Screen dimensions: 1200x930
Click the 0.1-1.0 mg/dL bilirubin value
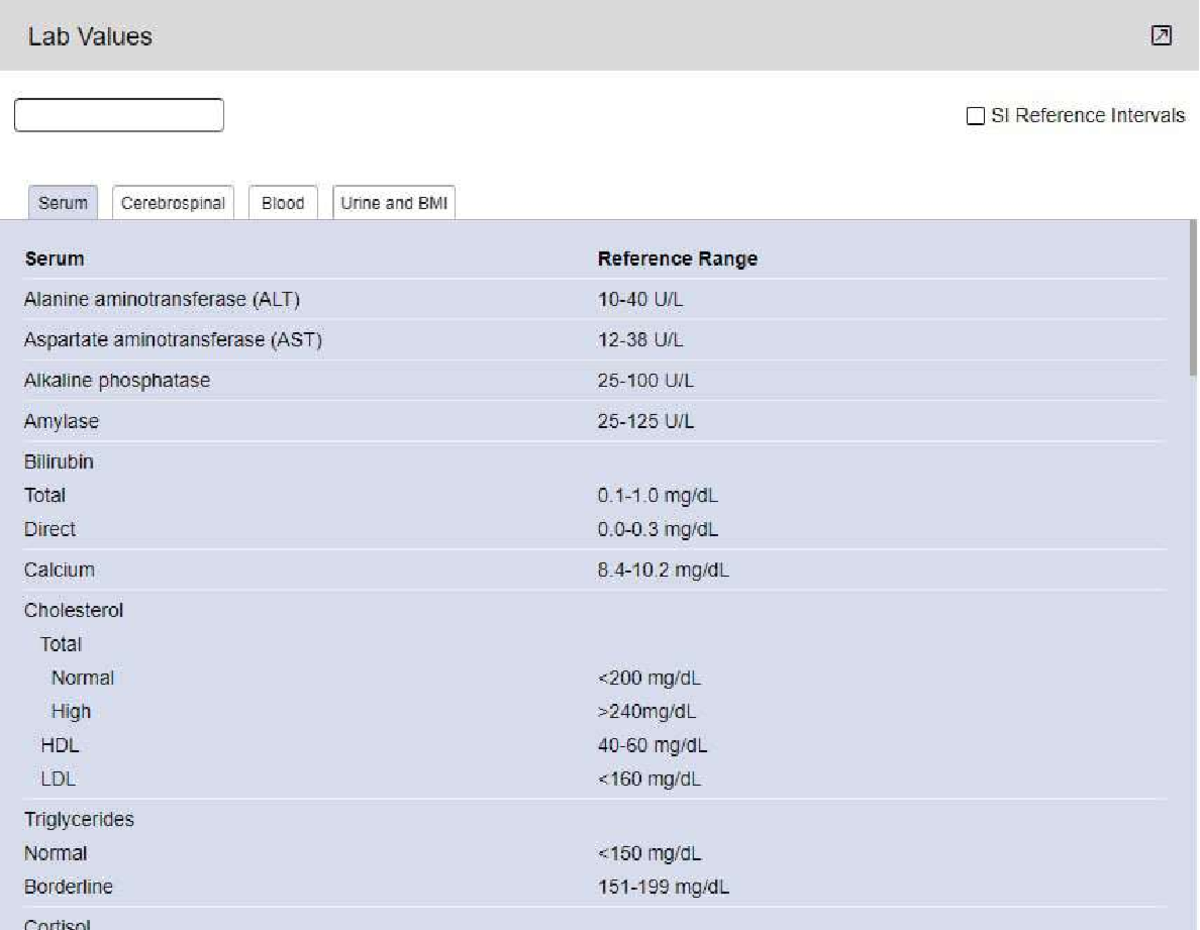point(657,495)
